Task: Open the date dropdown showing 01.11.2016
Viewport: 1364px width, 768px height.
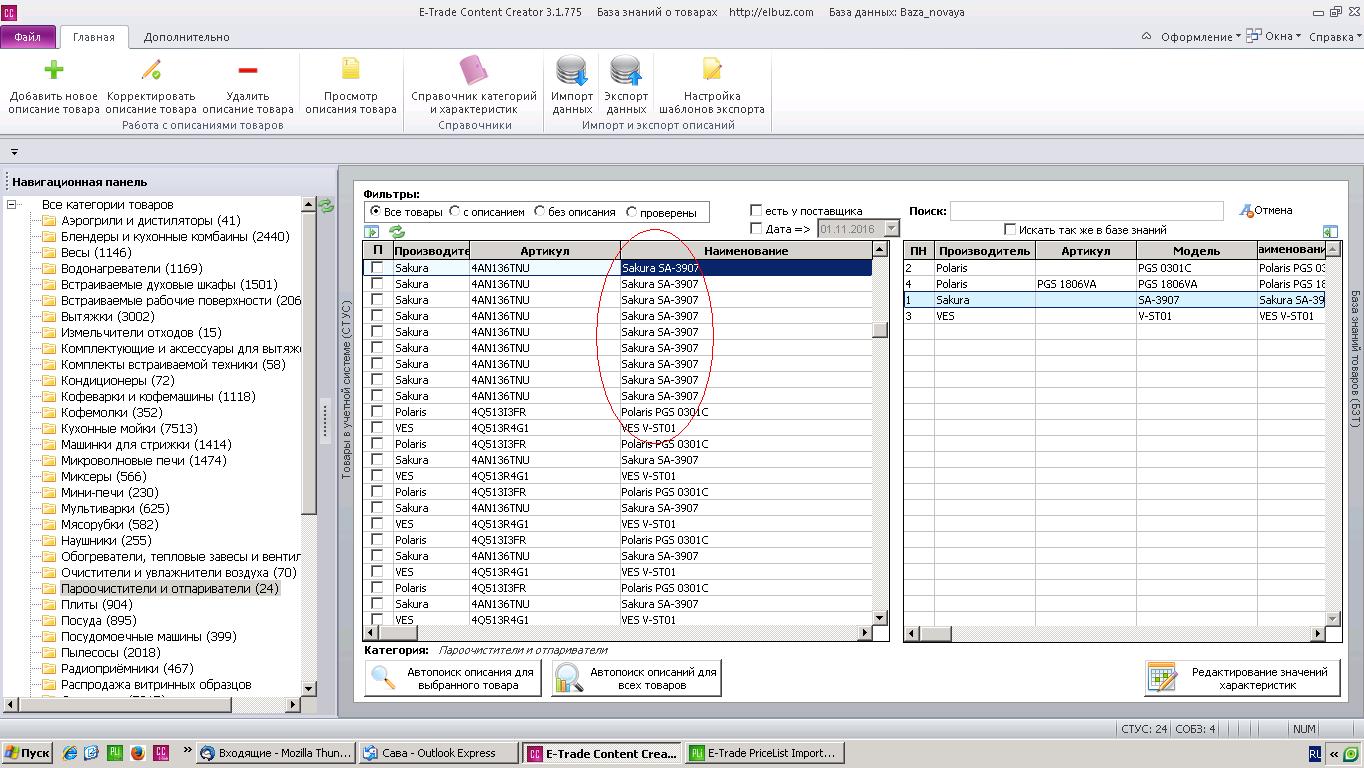Action: [891, 229]
